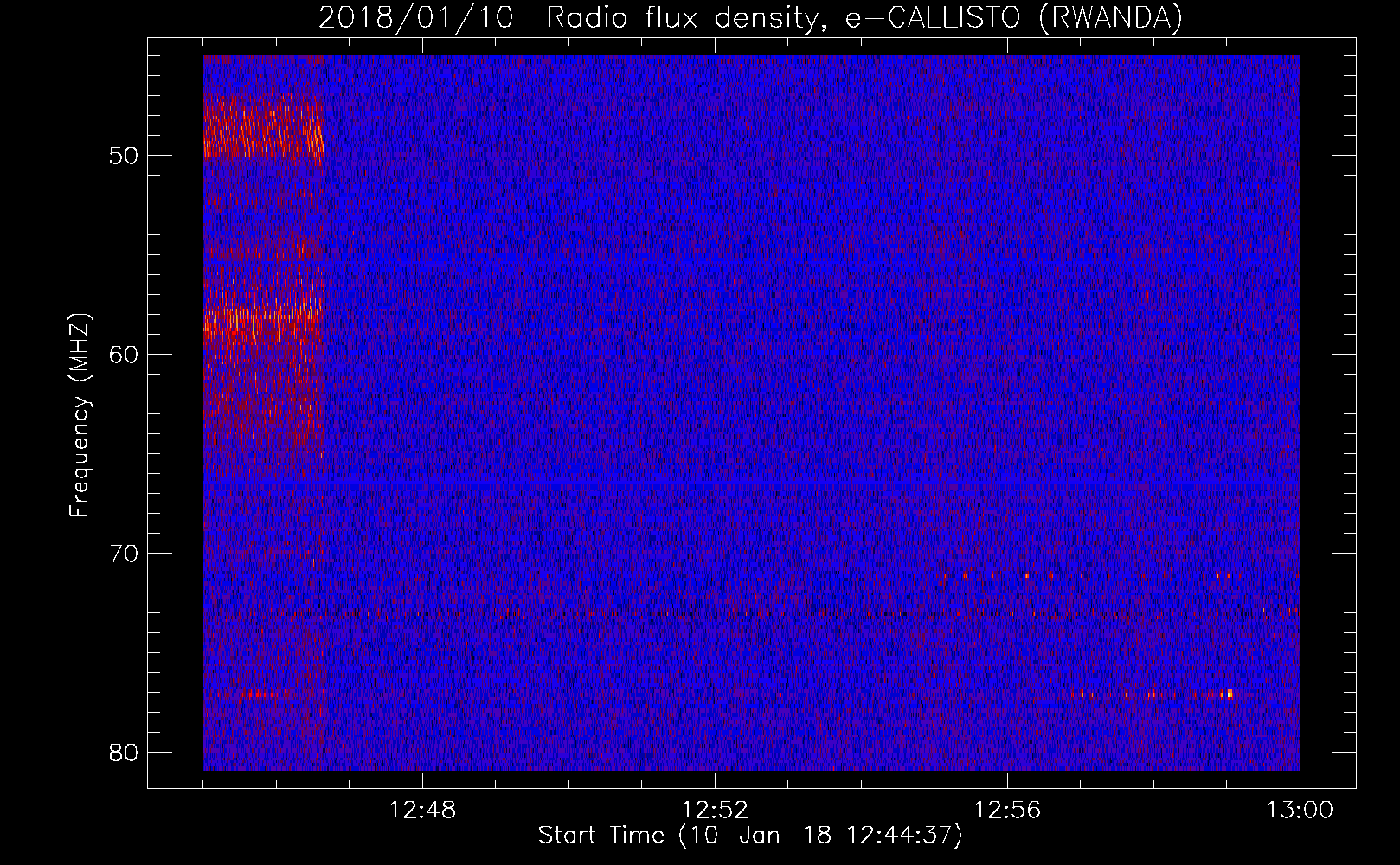Click the bright burst near 50 MHz
The height and width of the screenshot is (865, 1400).
coord(263,127)
